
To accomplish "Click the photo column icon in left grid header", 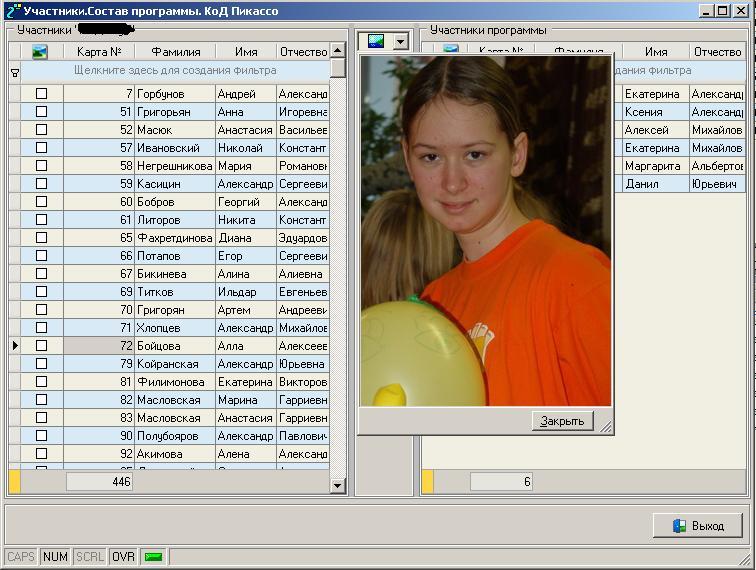I will pos(40,51).
